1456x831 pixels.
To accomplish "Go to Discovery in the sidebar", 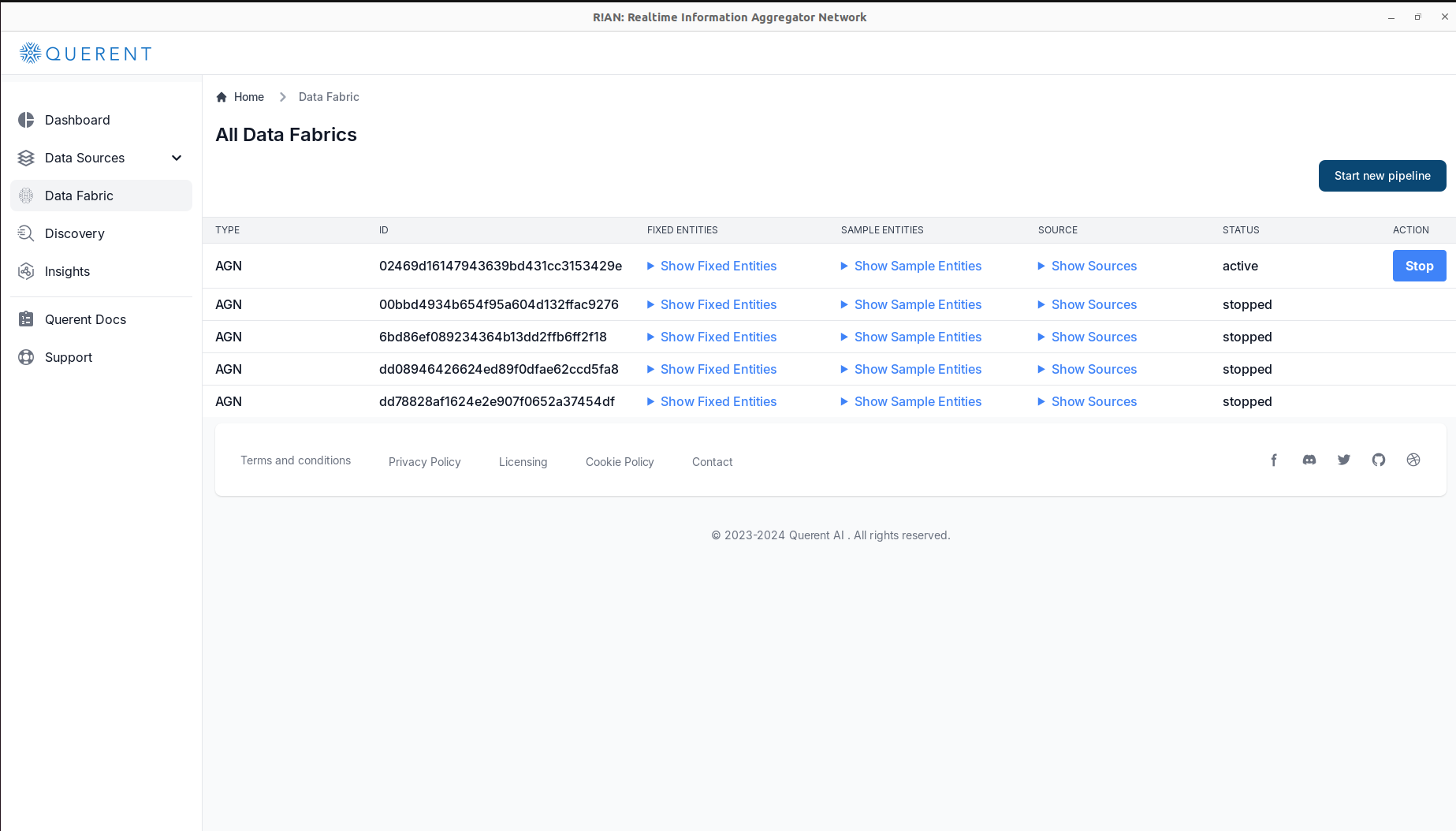I will point(101,233).
